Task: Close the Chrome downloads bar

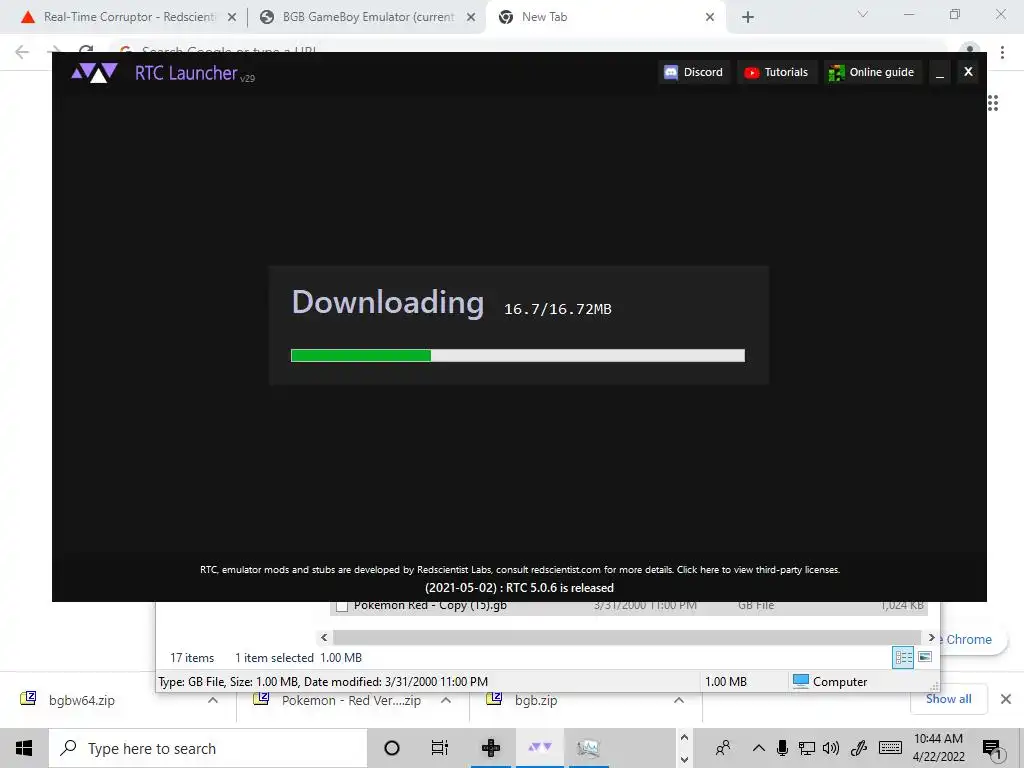Action: coord(1006,699)
